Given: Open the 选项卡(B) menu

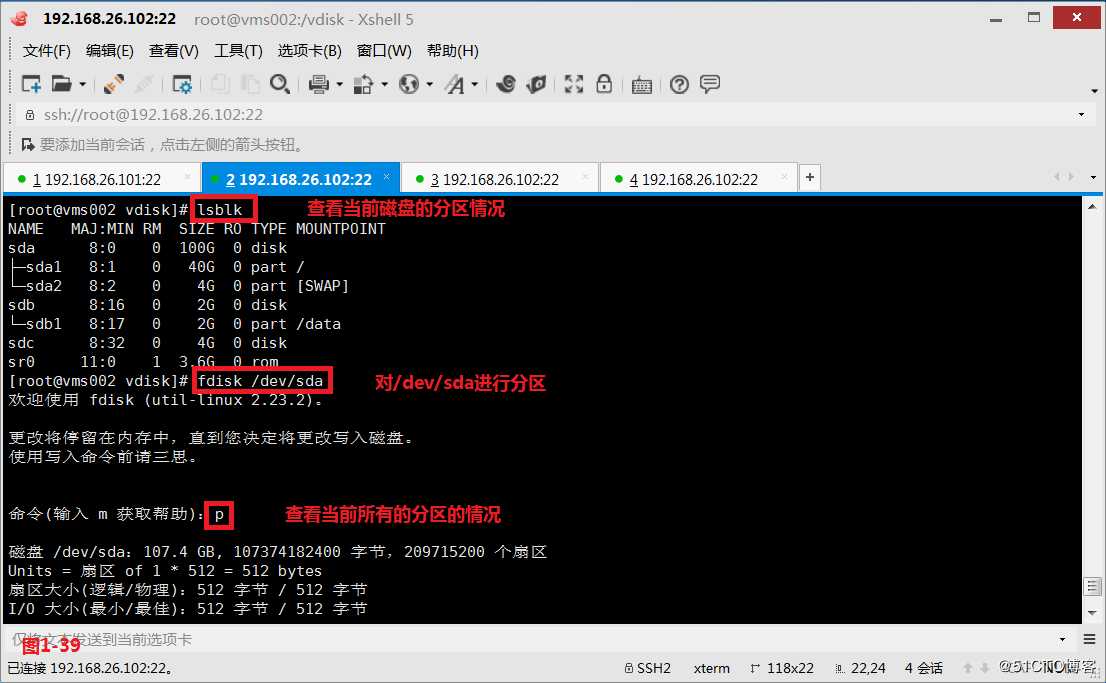Looking at the screenshot, I should 310,51.
